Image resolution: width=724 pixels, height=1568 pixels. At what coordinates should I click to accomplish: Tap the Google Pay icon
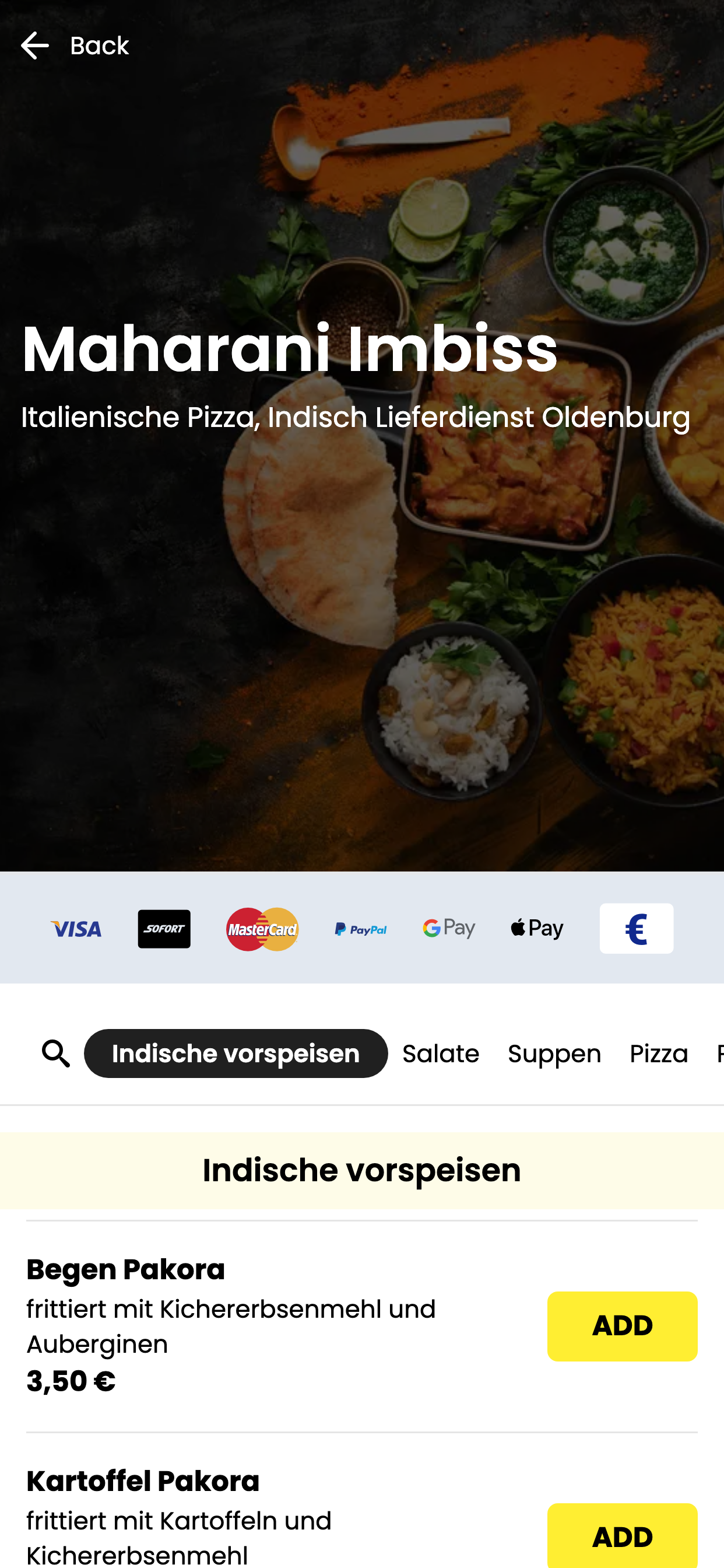pyautogui.click(x=449, y=928)
